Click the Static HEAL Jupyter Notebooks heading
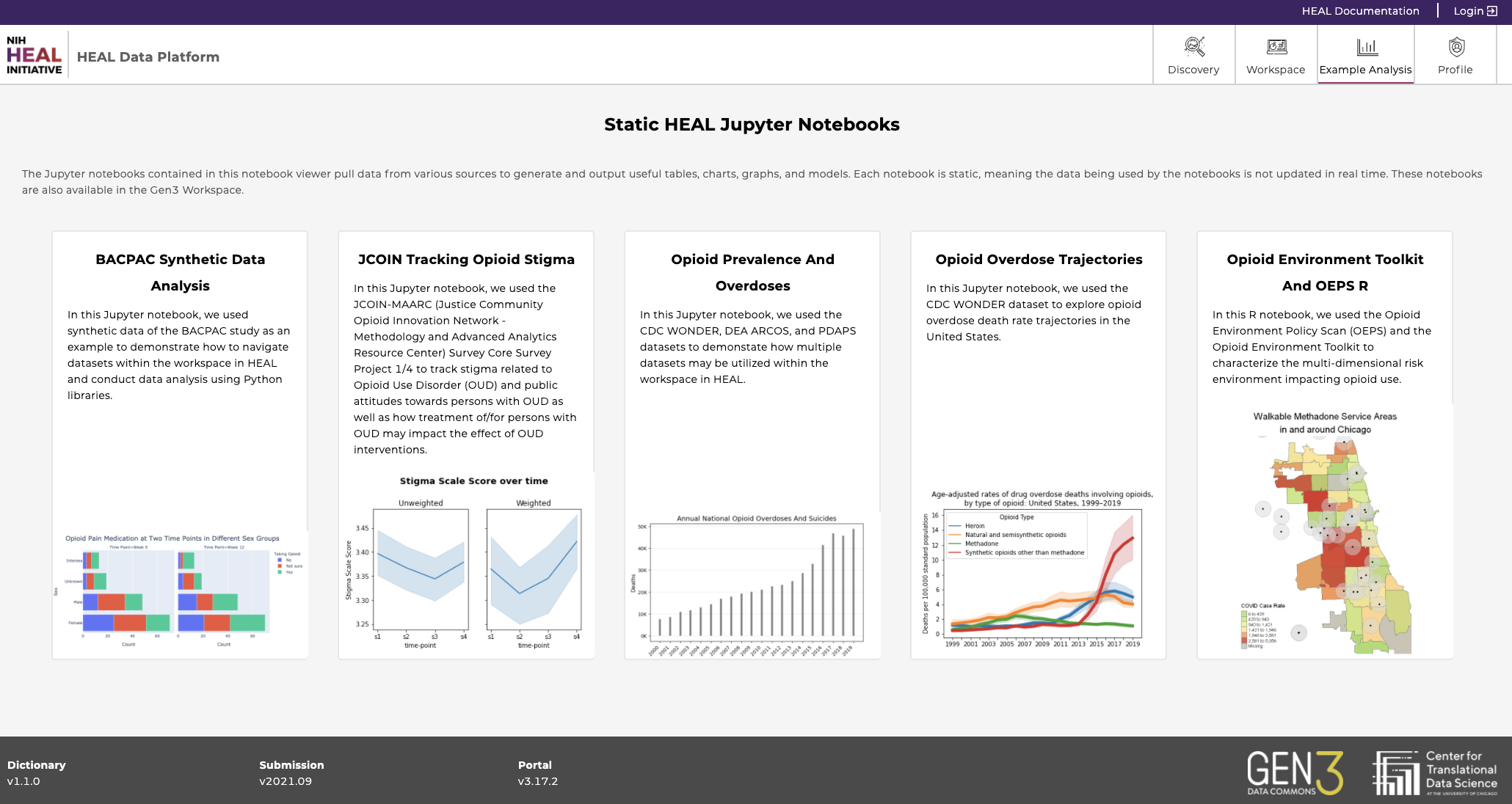Viewport: 1512px width, 804px height. pos(752,124)
